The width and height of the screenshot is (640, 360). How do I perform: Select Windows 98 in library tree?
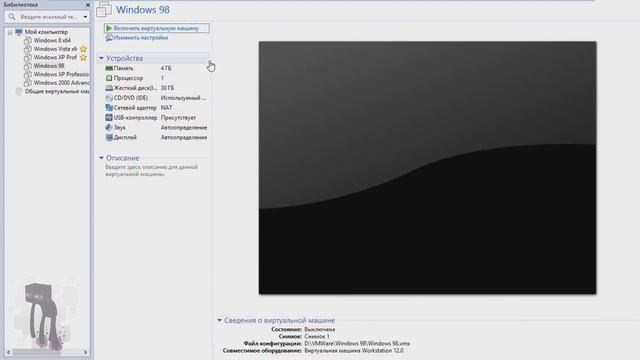click(49, 66)
